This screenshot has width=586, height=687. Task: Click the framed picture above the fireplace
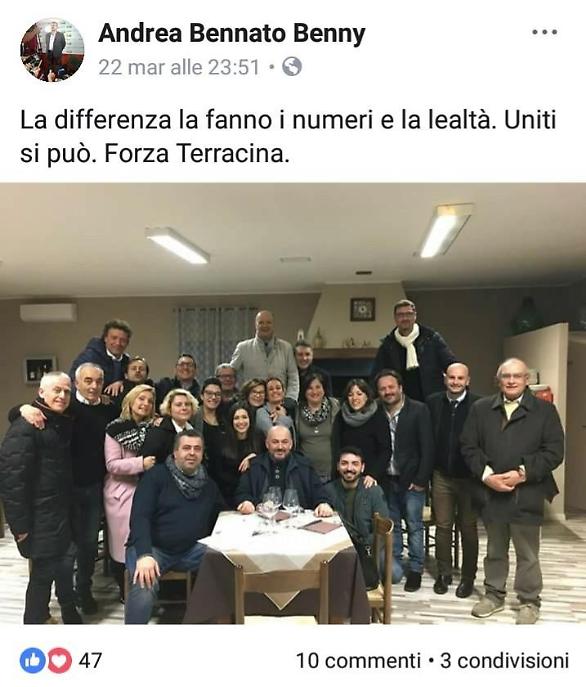pos(362,309)
